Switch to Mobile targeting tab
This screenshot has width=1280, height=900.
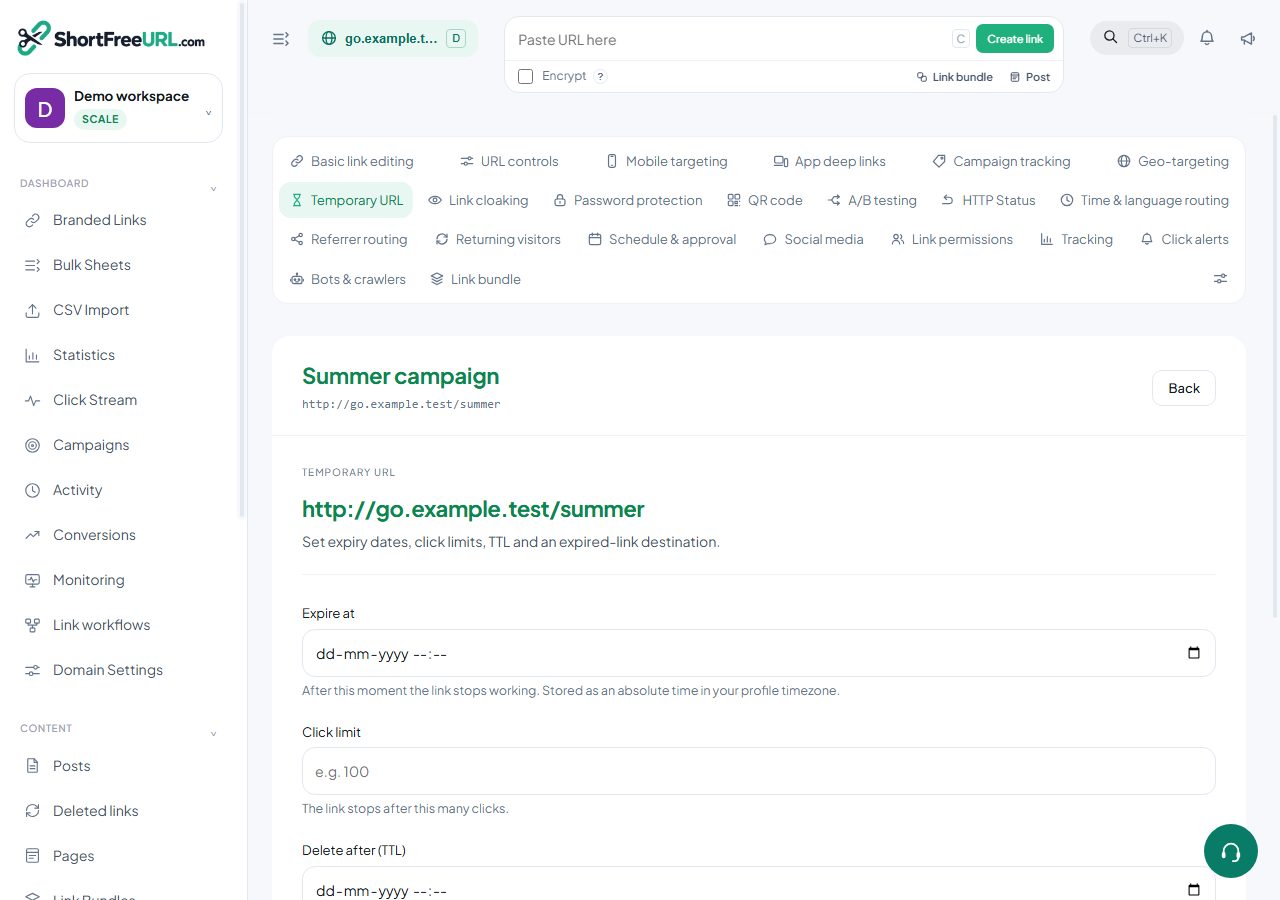666,161
